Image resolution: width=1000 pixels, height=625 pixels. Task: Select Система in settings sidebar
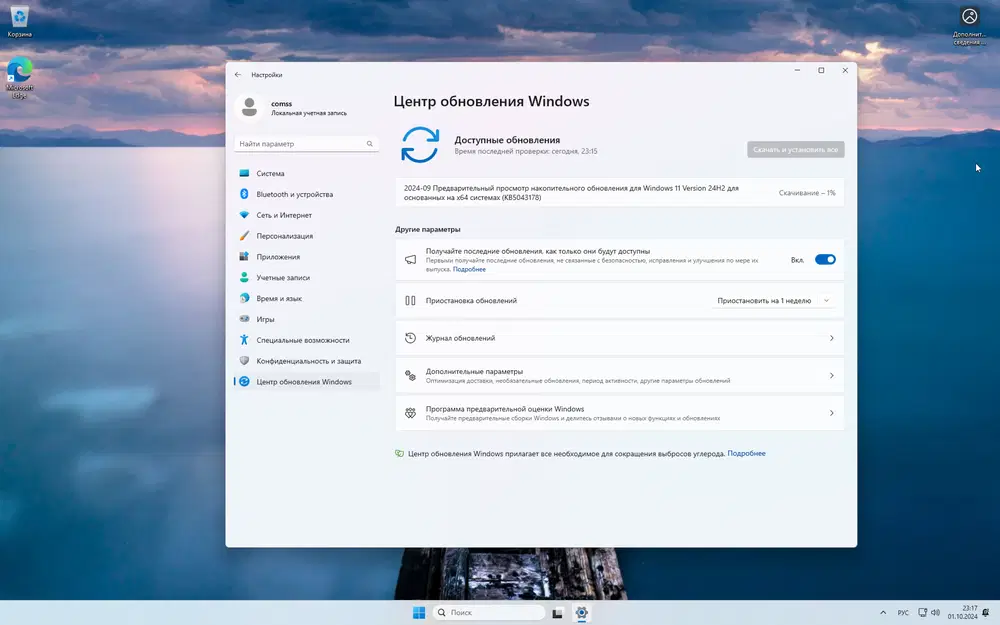click(307, 173)
